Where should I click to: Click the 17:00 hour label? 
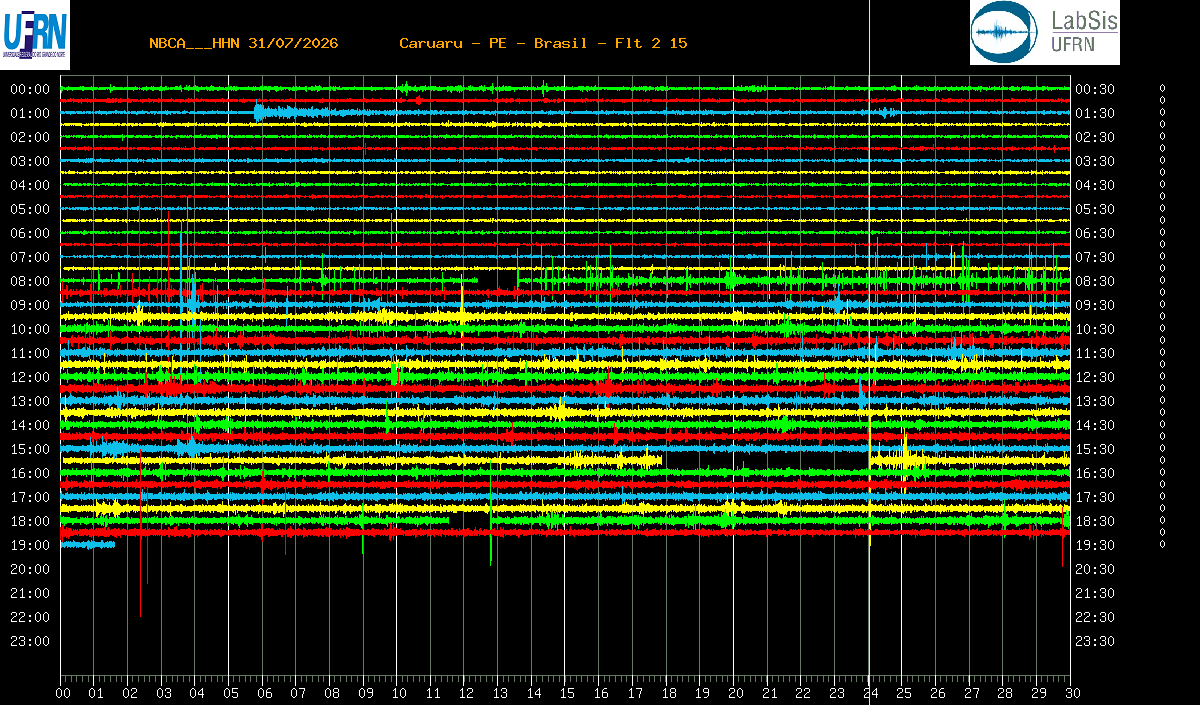pyautogui.click(x=30, y=497)
